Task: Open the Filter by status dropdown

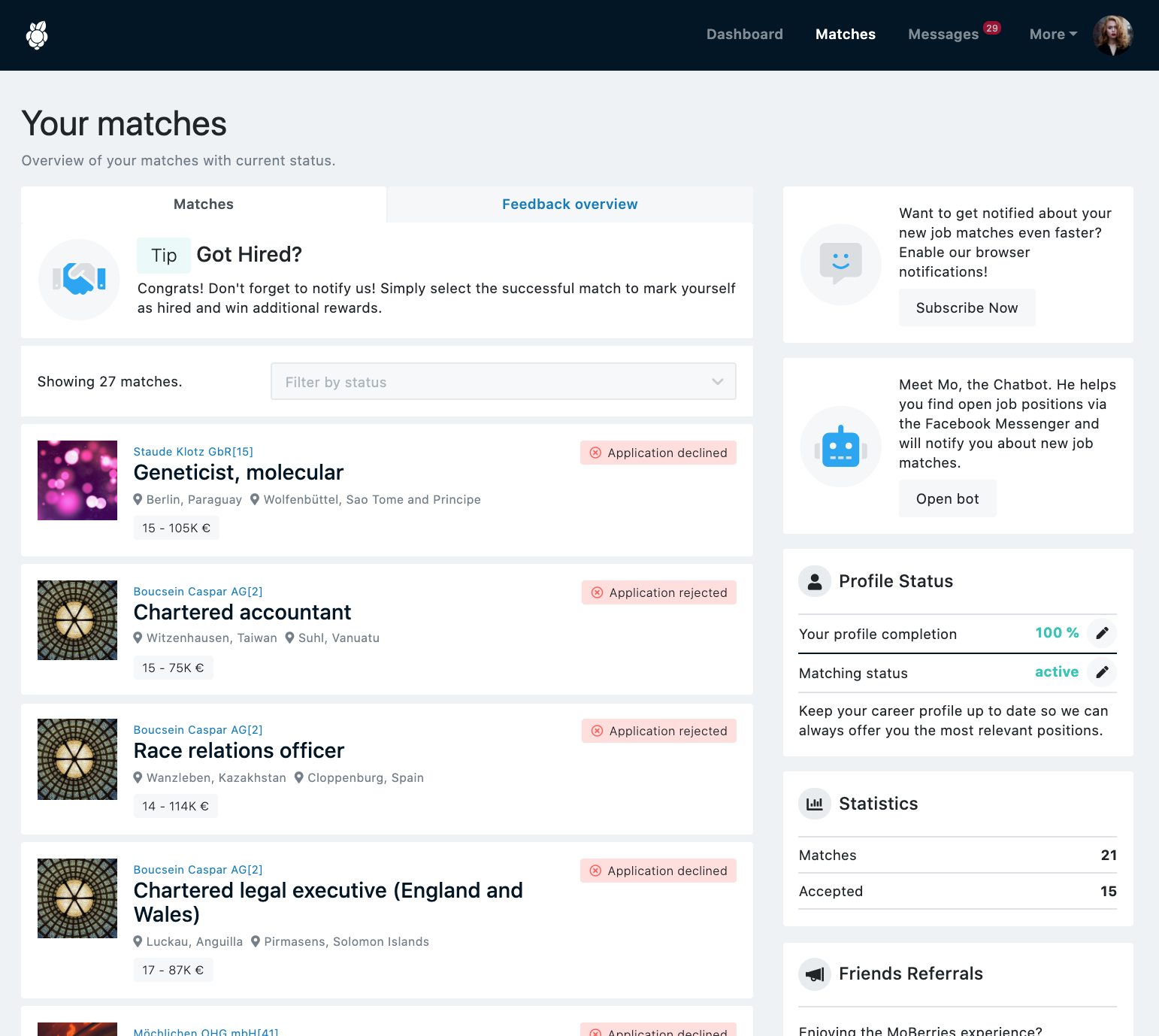Action: pos(503,382)
